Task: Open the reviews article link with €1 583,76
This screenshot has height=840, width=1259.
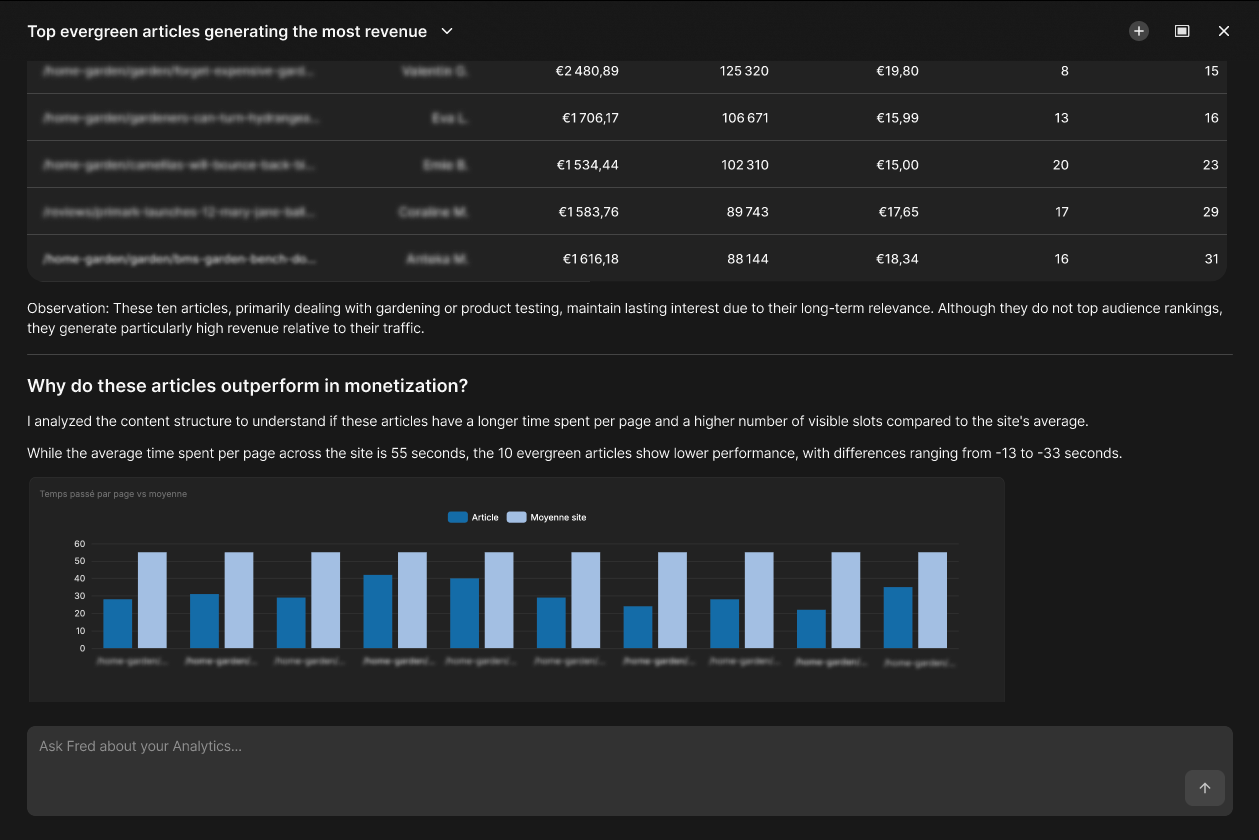Action: click(180, 212)
